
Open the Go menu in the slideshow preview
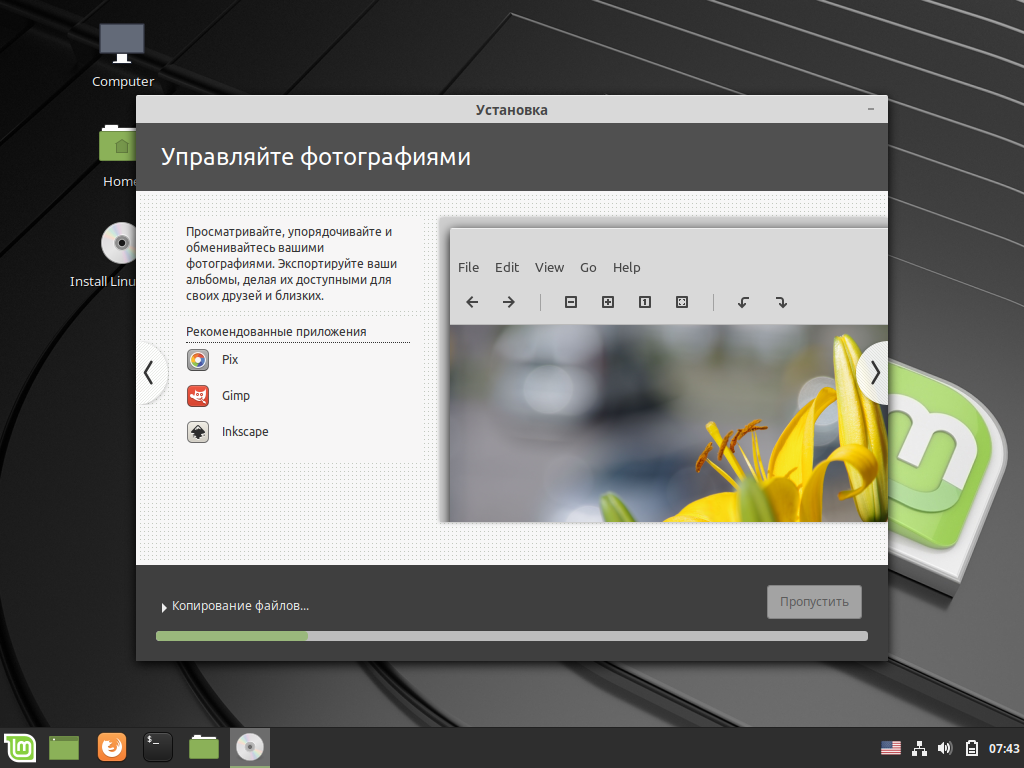click(588, 267)
